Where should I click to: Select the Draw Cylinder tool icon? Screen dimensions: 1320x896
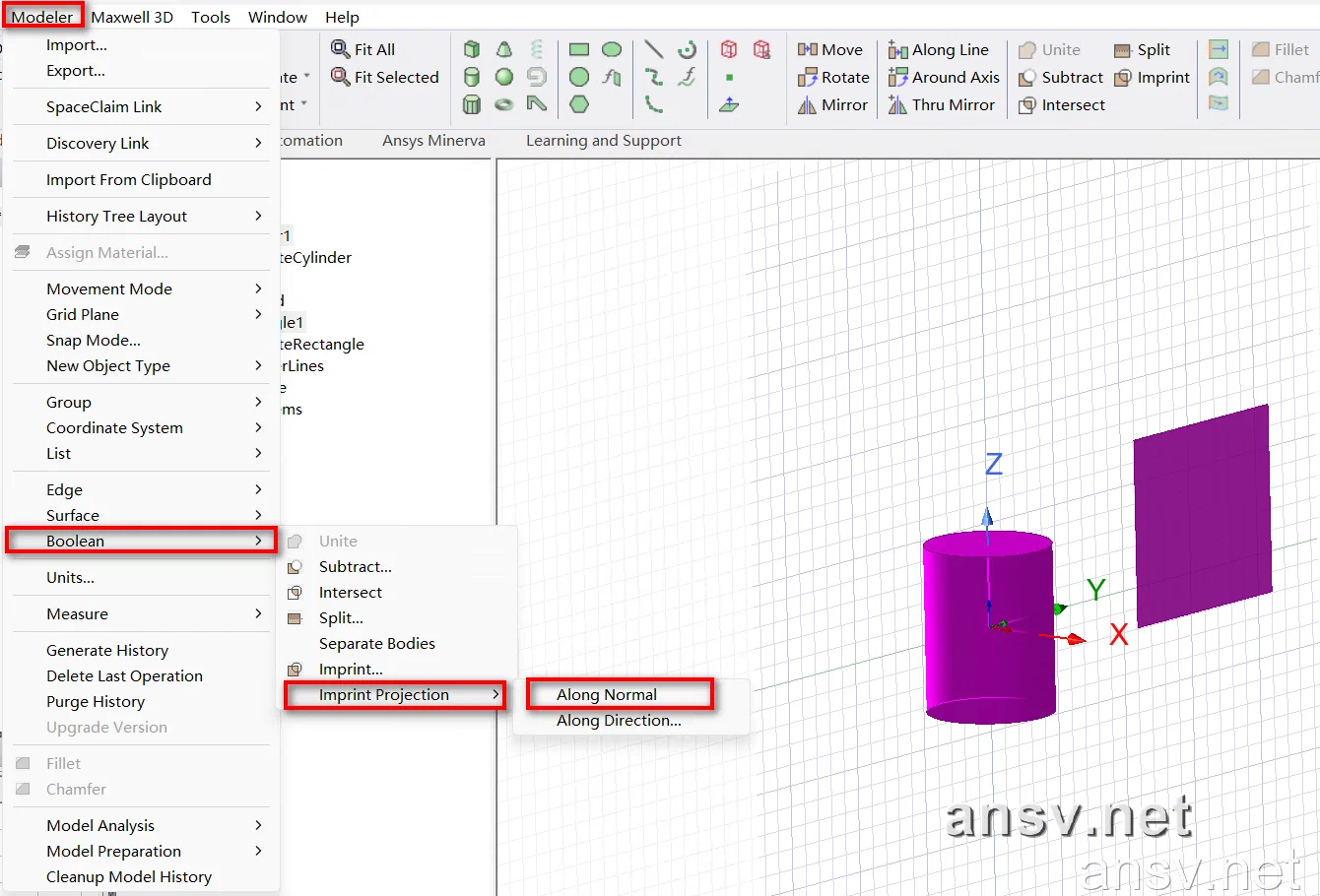tap(472, 77)
